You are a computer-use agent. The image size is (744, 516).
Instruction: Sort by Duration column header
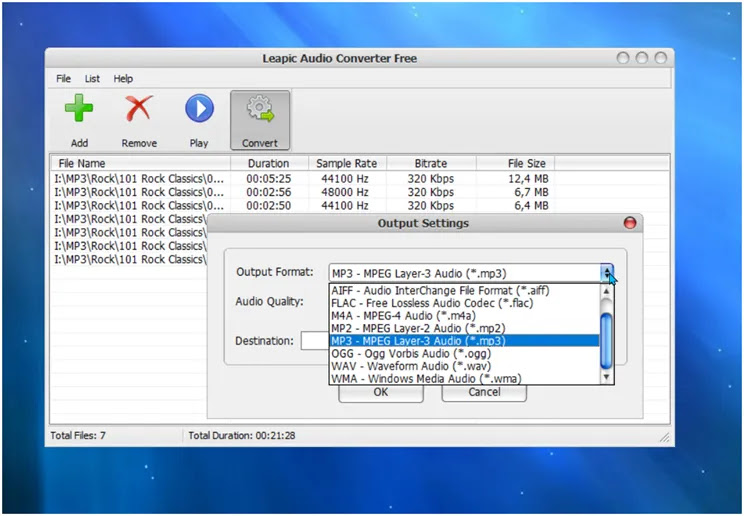[x=269, y=163]
